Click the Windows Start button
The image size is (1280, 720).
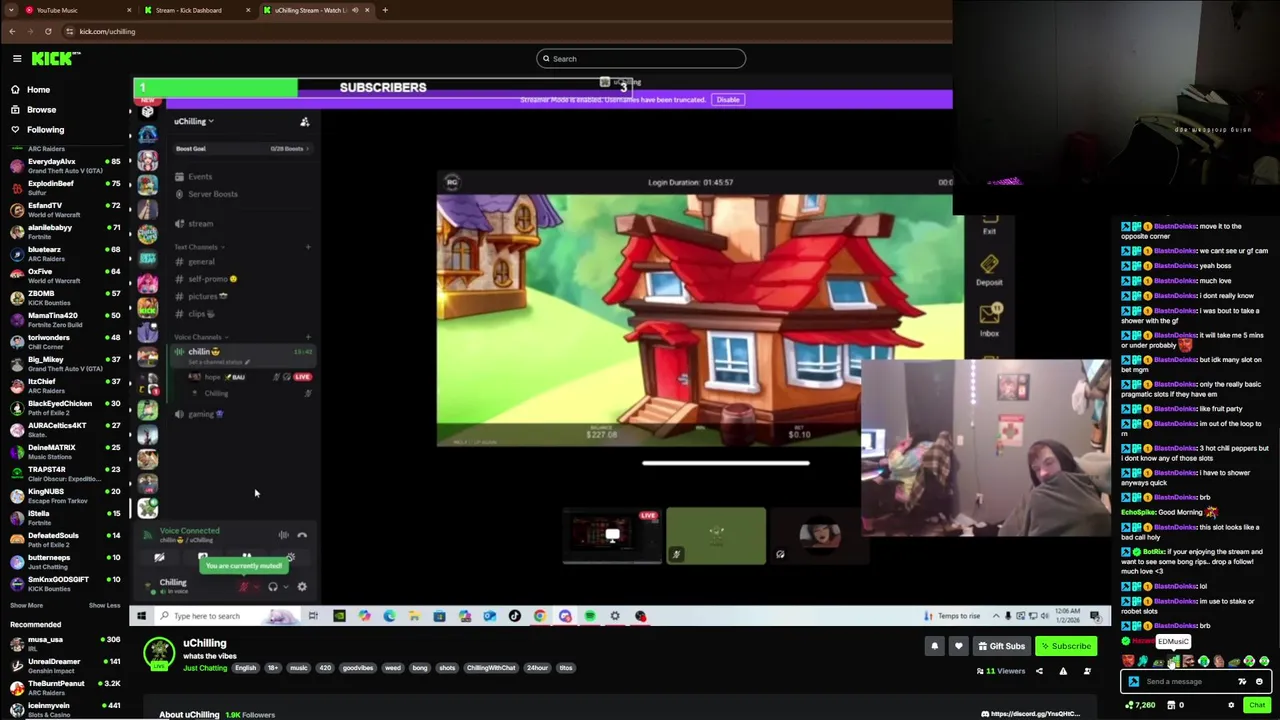[141, 616]
